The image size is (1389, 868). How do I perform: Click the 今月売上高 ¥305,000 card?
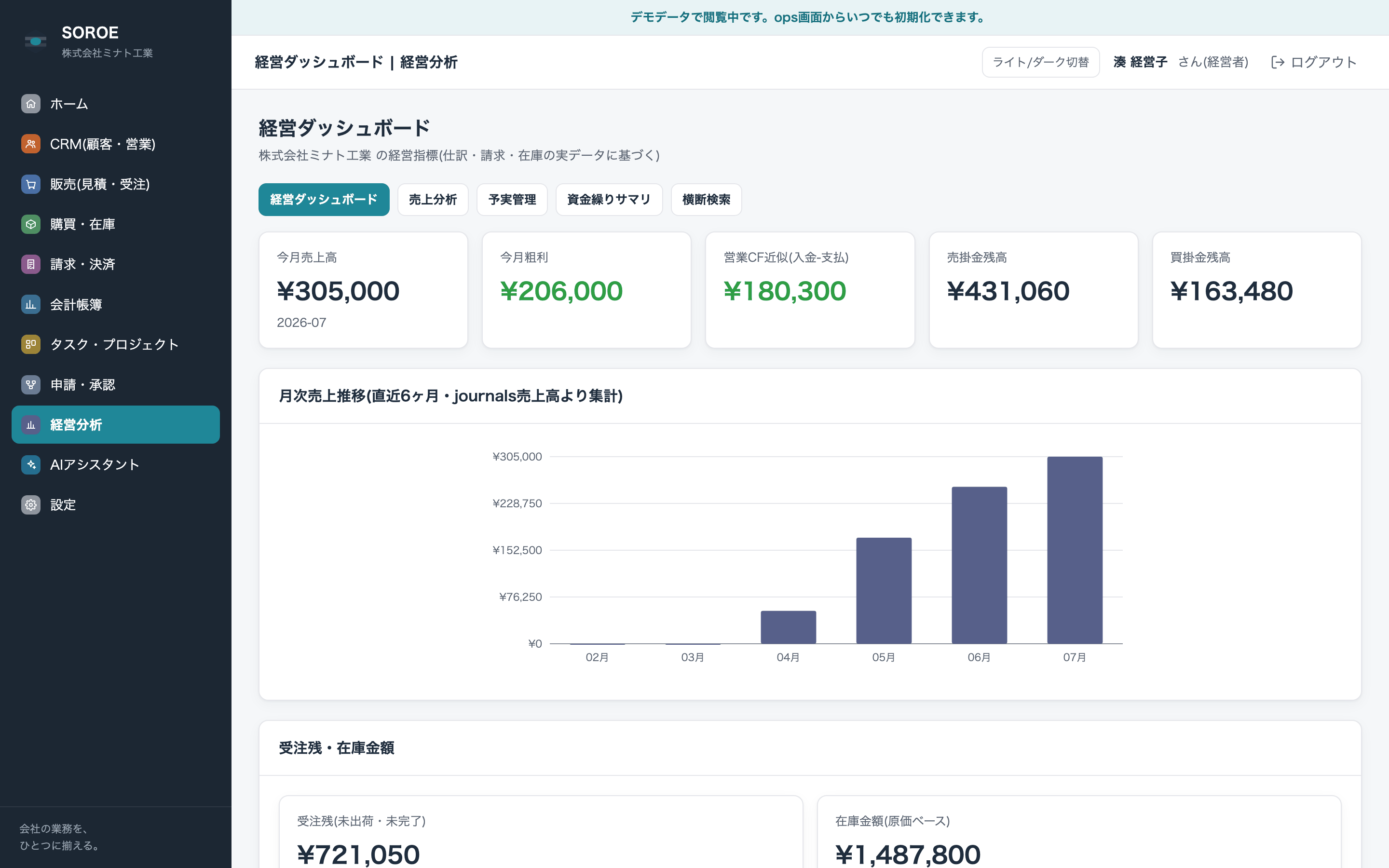click(363, 290)
